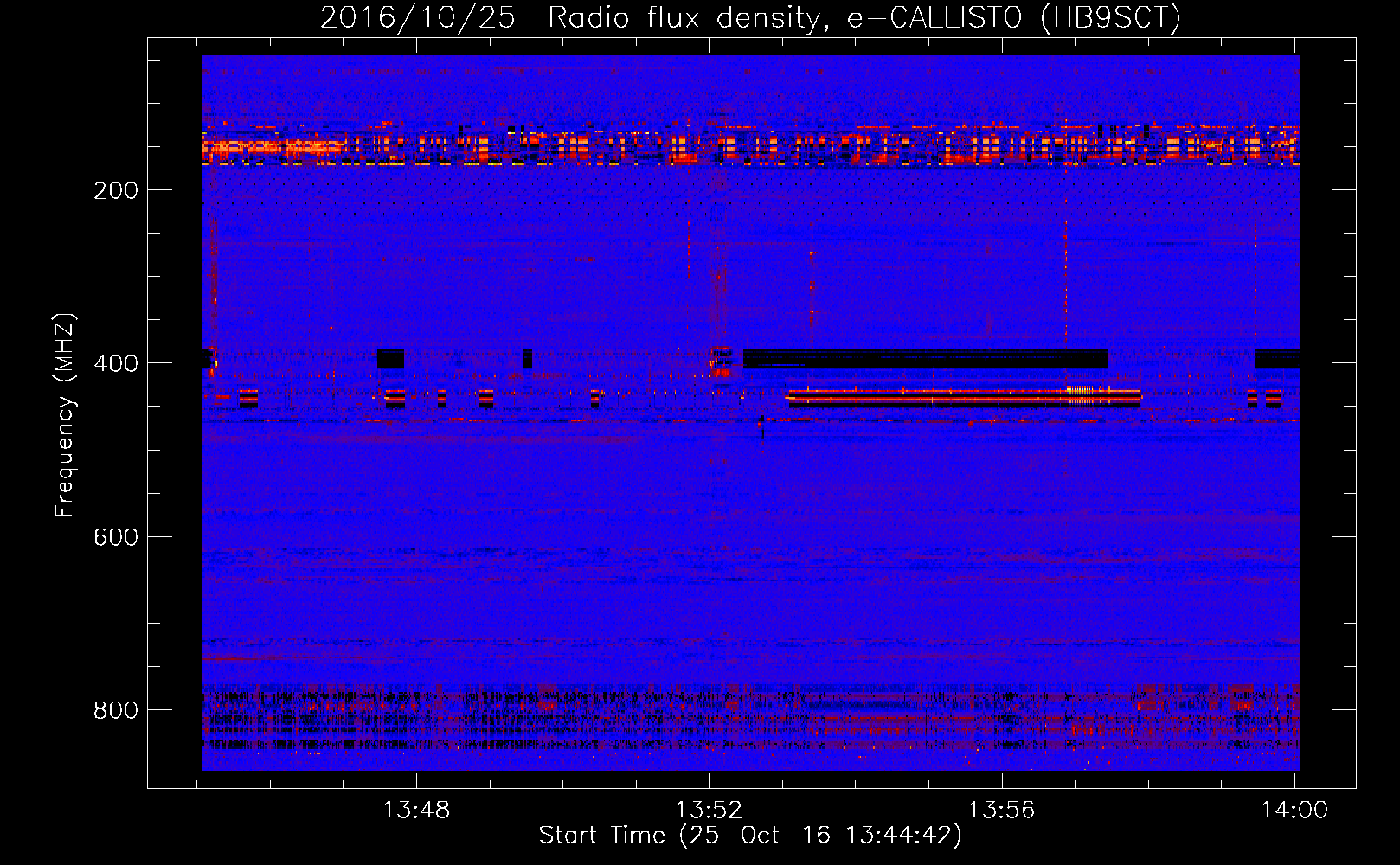Click the 'Frequency (MHZ)' y-axis label
Viewport: 1400px width, 865px height.
65,415
